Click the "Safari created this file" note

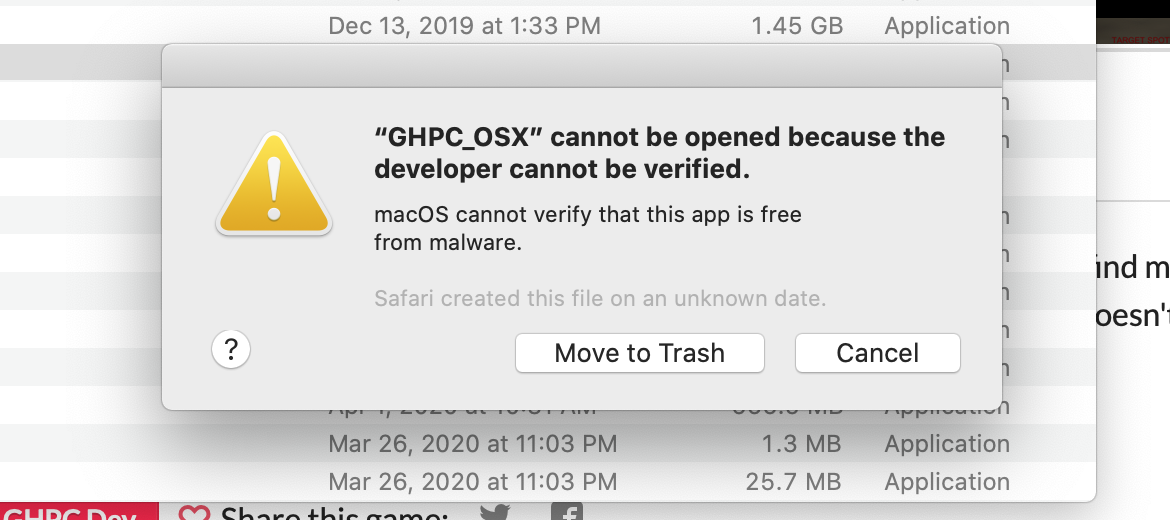pos(599,298)
